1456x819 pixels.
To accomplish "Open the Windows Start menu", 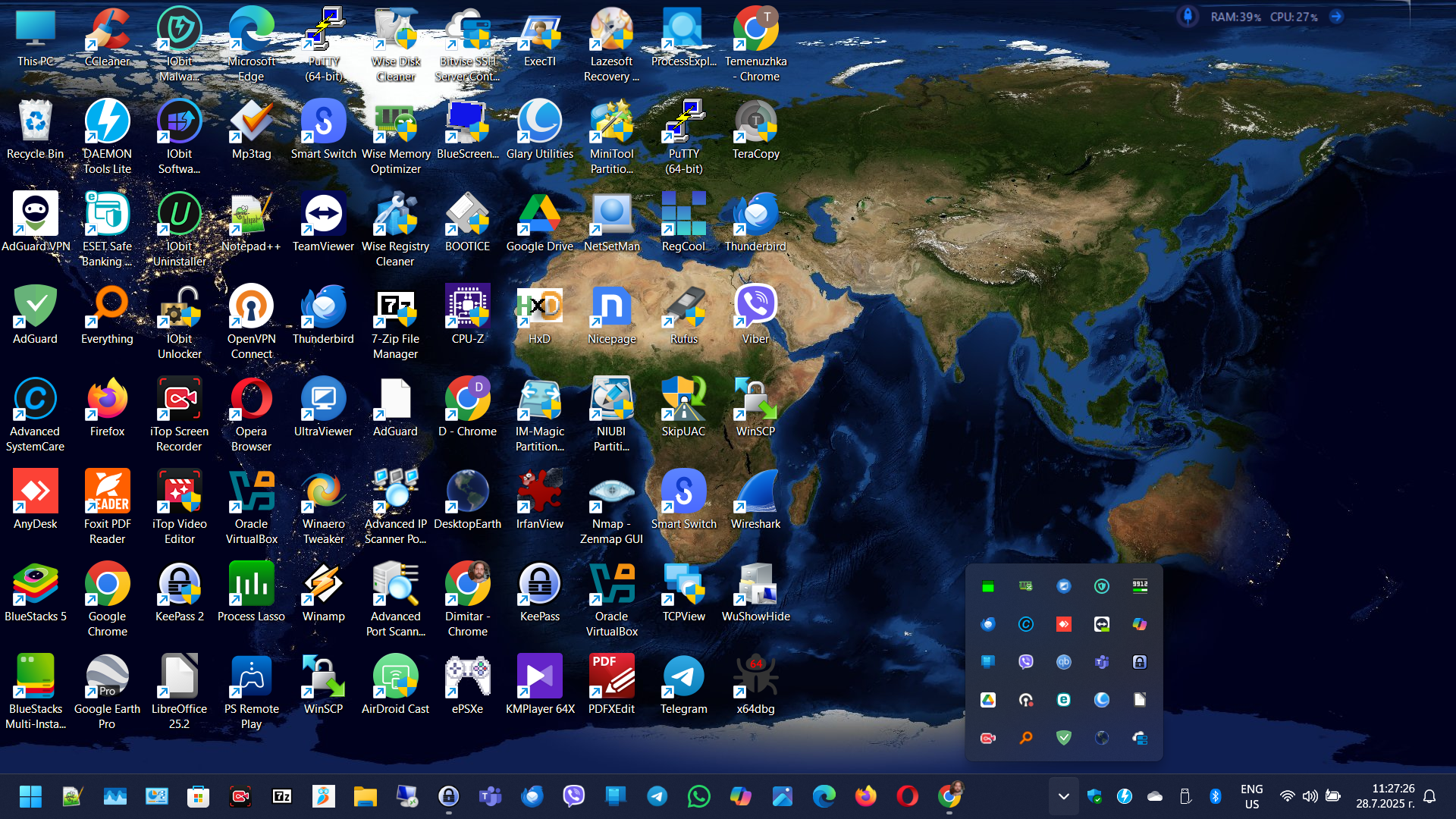I will (30, 796).
